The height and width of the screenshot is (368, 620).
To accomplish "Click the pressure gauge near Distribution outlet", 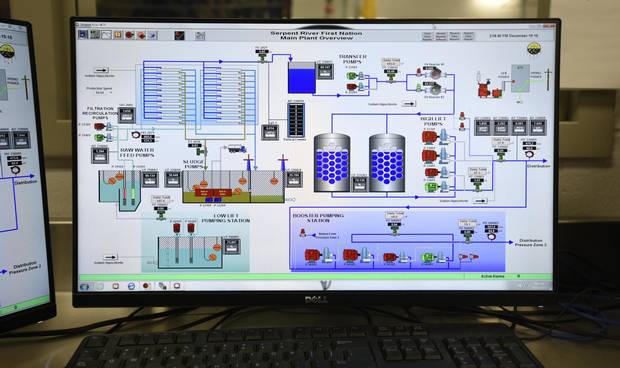I will pos(529,153).
